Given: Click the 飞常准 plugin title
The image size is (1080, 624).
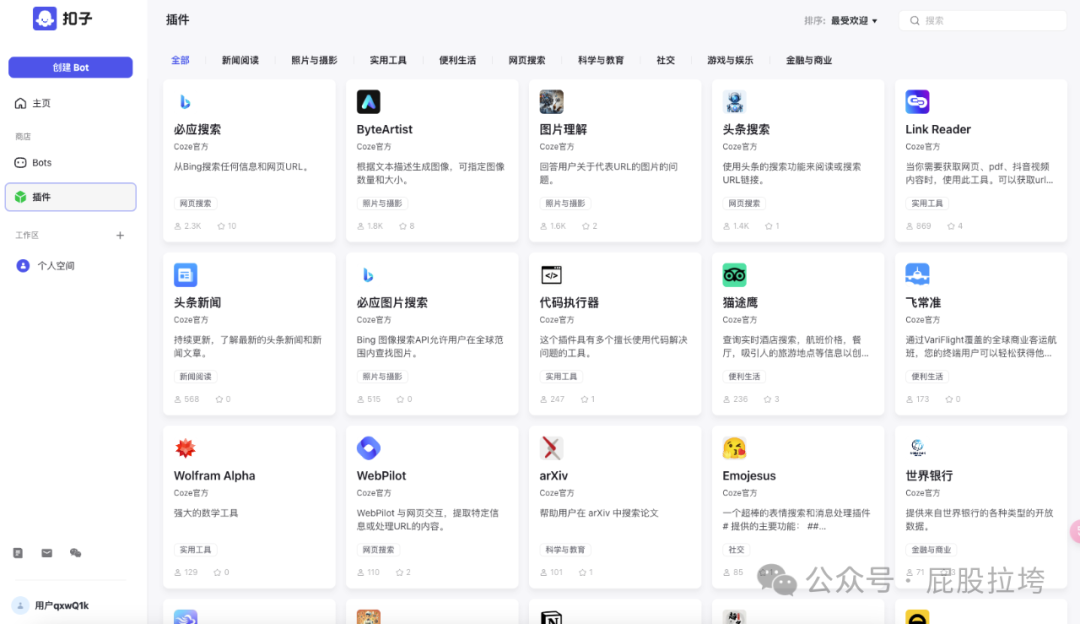Looking at the screenshot, I should 923,302.
